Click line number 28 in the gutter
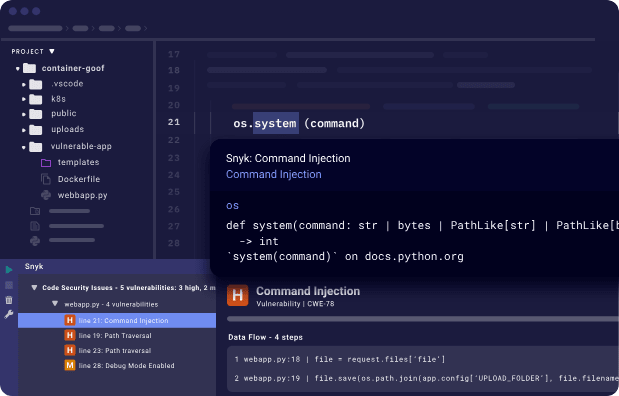 [x=174, y=243]
